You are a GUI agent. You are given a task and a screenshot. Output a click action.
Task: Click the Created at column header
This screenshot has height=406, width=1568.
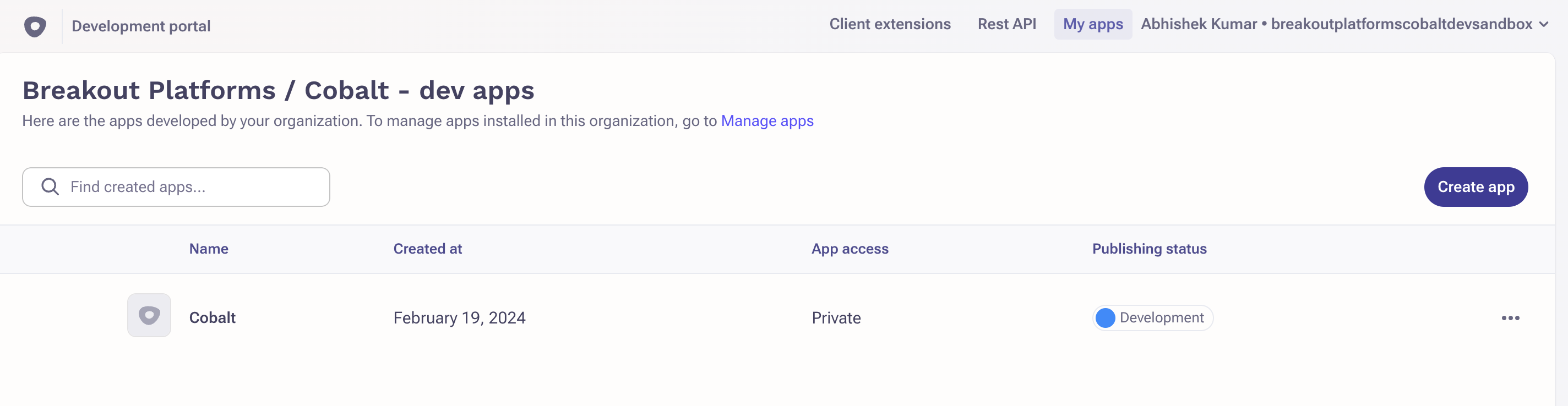(427, 249)
